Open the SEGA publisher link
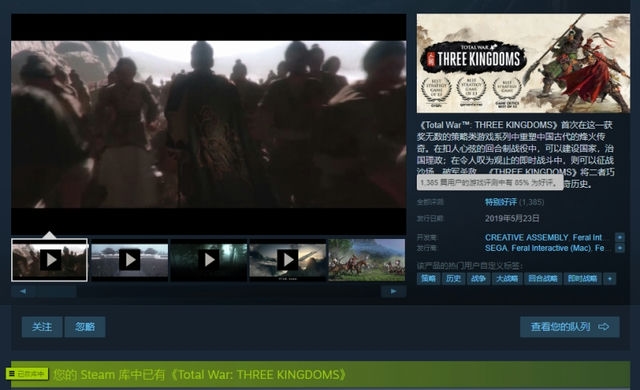Screen dimensions: 640x390 [x=496, y=248]
